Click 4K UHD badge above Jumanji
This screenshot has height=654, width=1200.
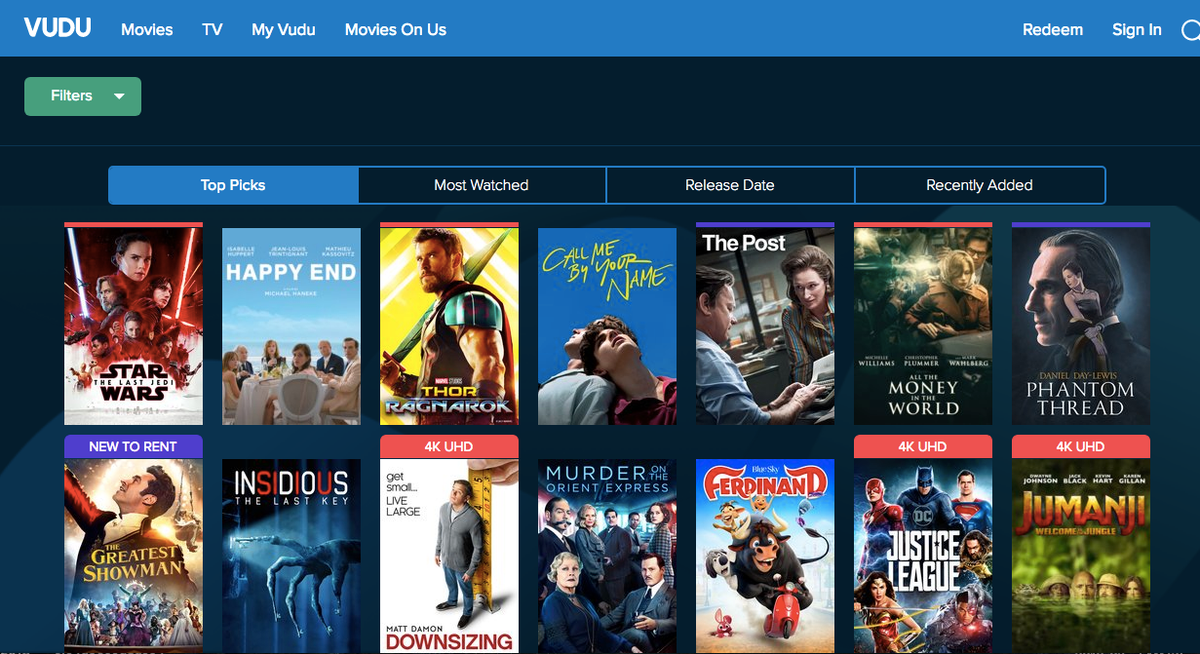pos(1081,447)
